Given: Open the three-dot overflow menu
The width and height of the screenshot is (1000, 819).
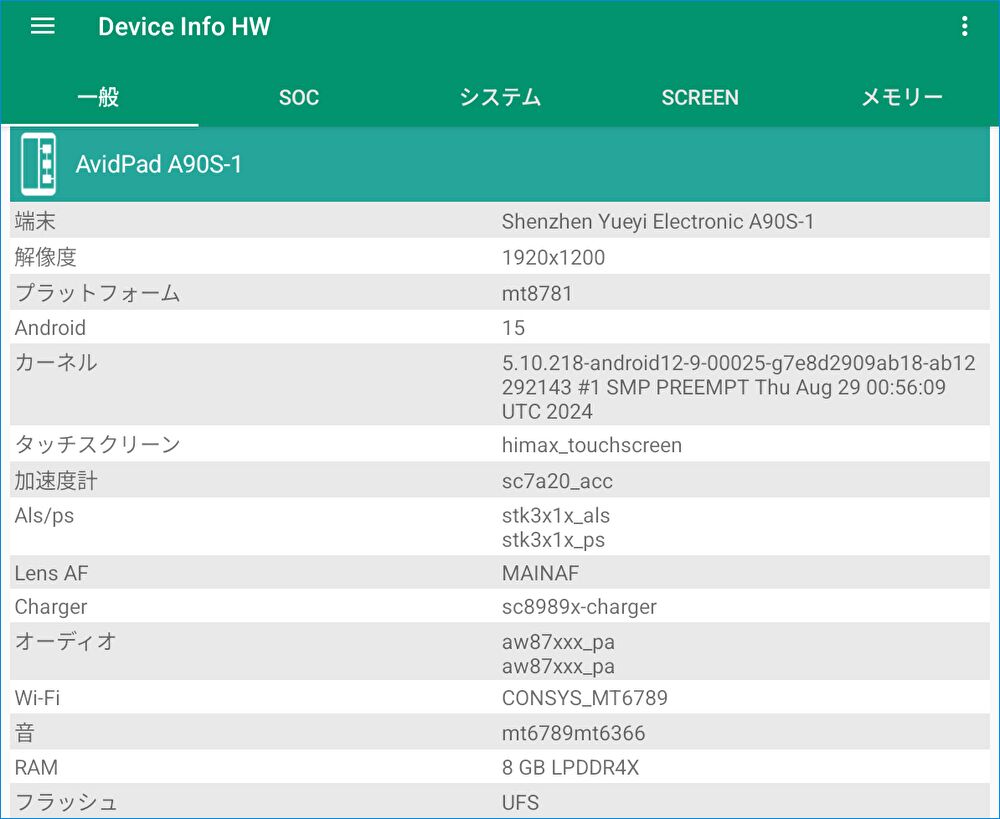Looking at the screenshot, I should click(964, 26).
